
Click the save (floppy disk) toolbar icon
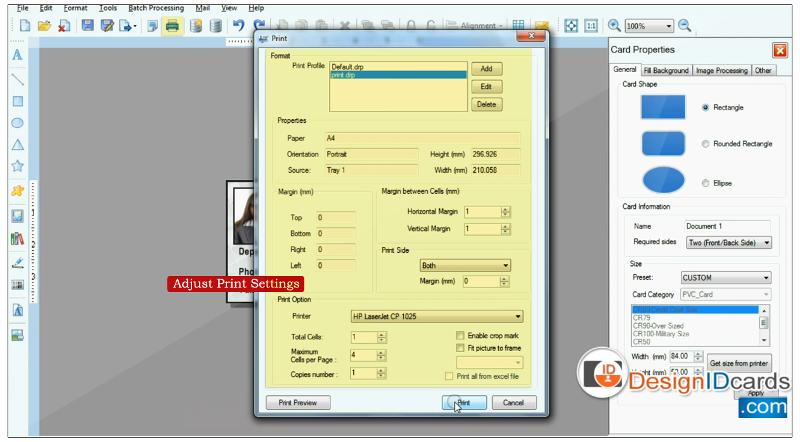(x=88, y=26)
